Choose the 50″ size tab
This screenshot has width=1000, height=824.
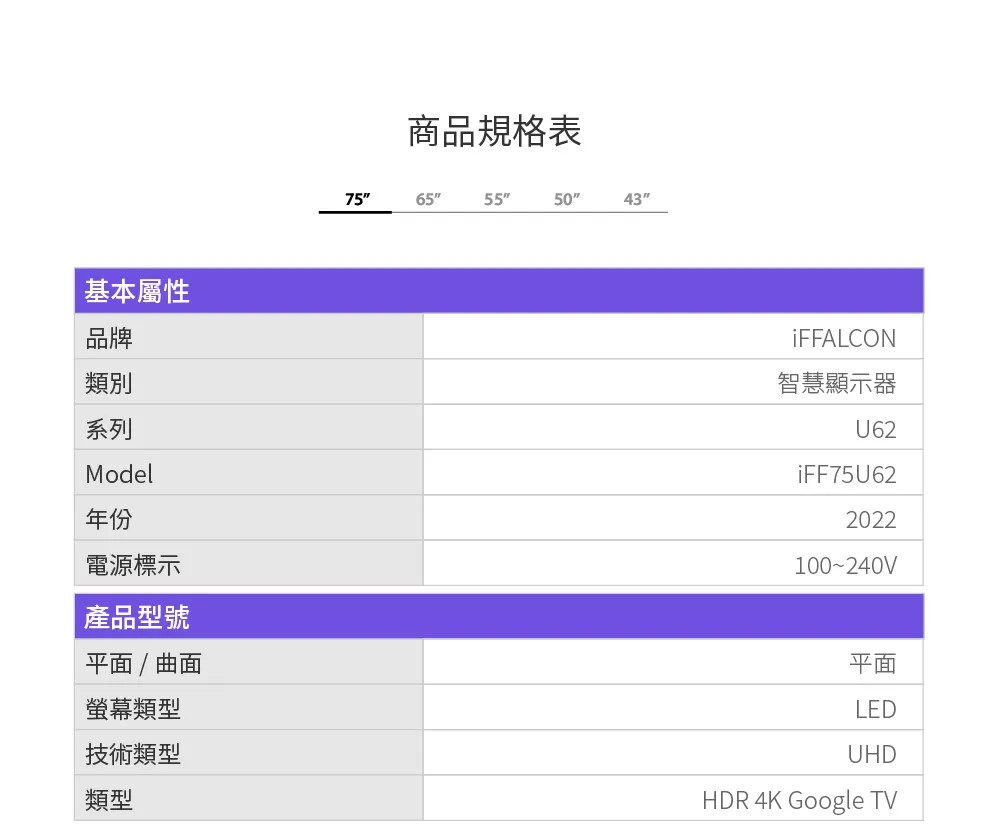(566, 200)
